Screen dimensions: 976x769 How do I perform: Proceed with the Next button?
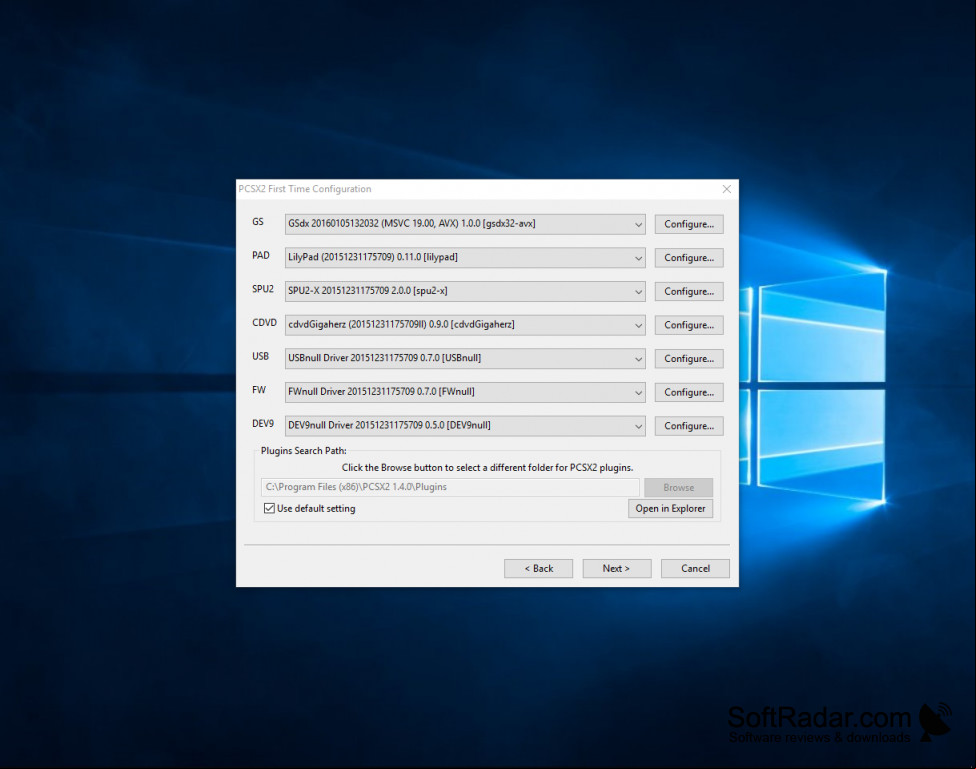(616, 568)
